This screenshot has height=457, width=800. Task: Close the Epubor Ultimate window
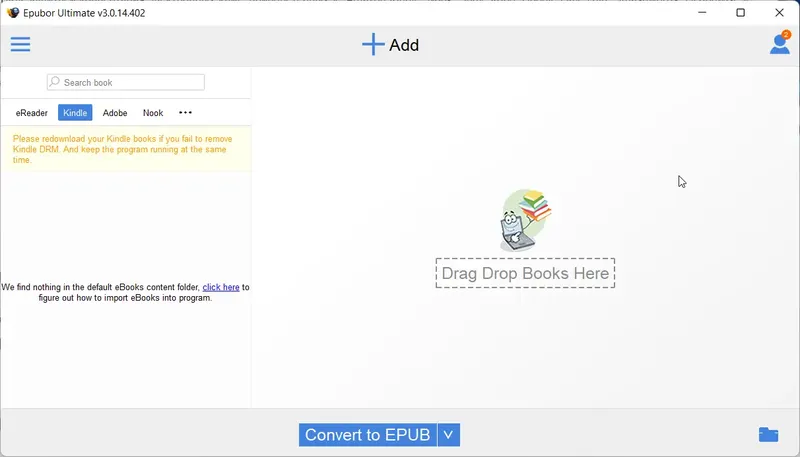click(x=779, y=12)
